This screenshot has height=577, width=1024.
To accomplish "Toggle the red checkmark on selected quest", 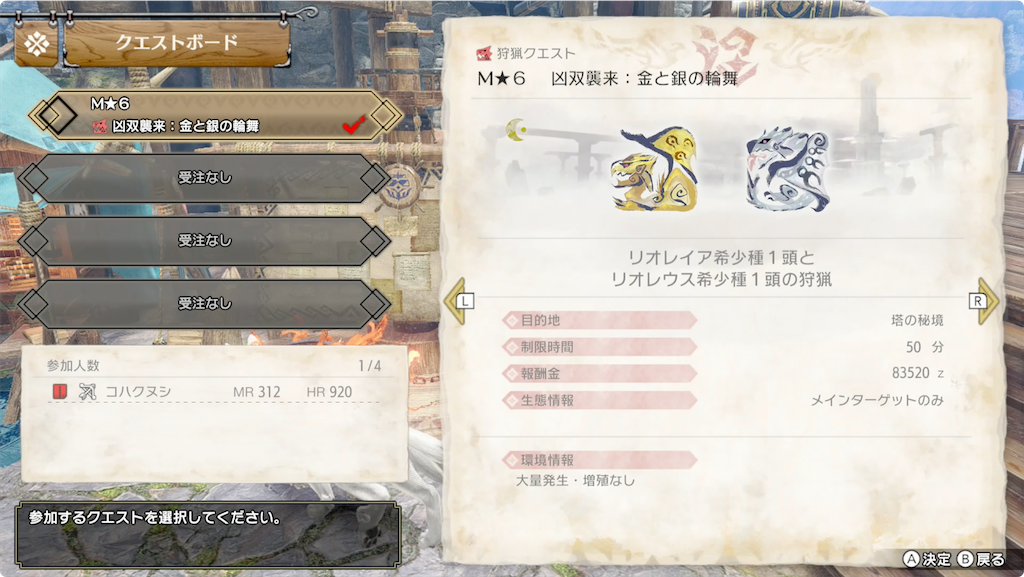I will click(354, 124).
